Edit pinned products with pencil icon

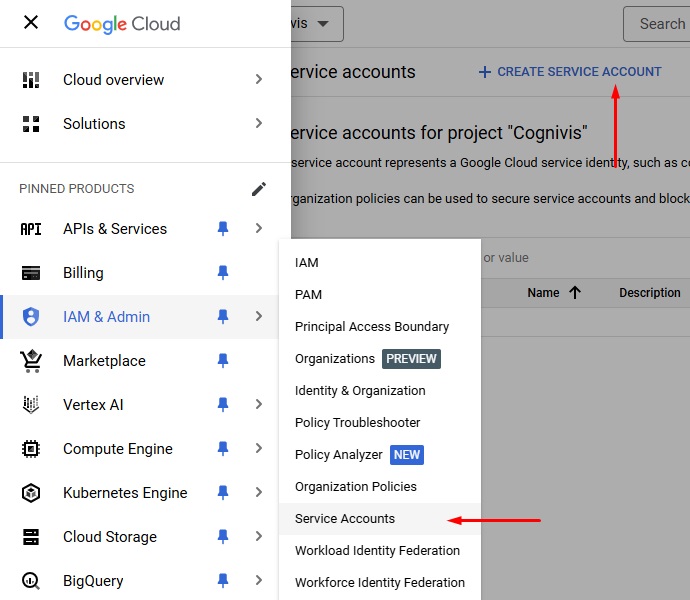click(259, 189)
